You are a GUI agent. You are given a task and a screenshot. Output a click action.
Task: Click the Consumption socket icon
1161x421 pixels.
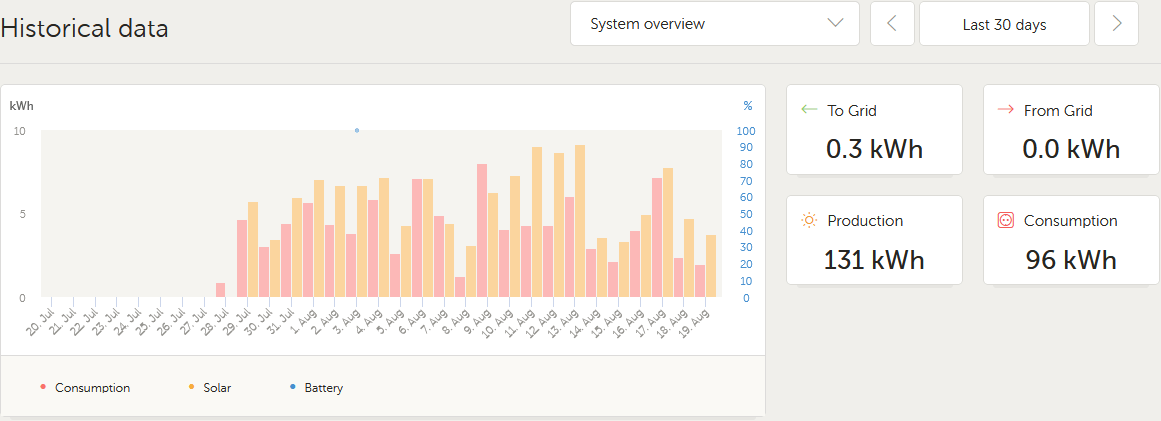point(1006,220)
